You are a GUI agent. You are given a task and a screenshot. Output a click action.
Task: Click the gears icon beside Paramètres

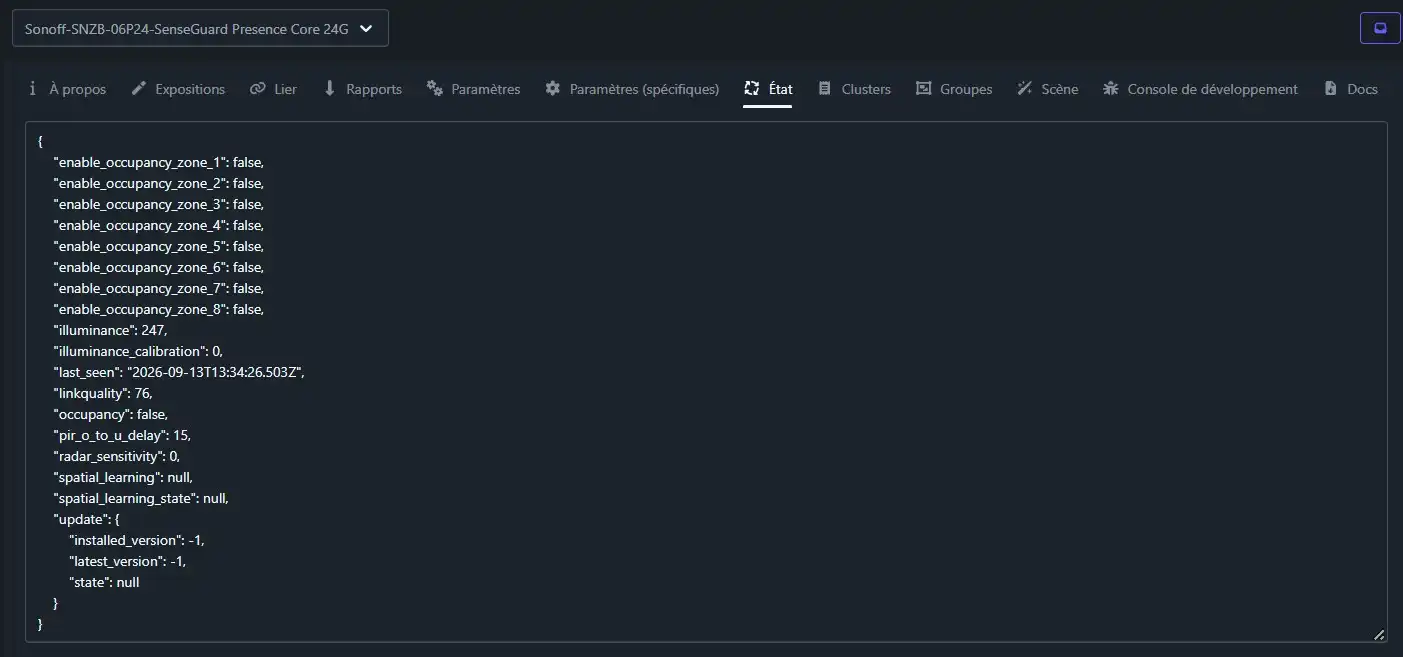click(x=435, y=89)
